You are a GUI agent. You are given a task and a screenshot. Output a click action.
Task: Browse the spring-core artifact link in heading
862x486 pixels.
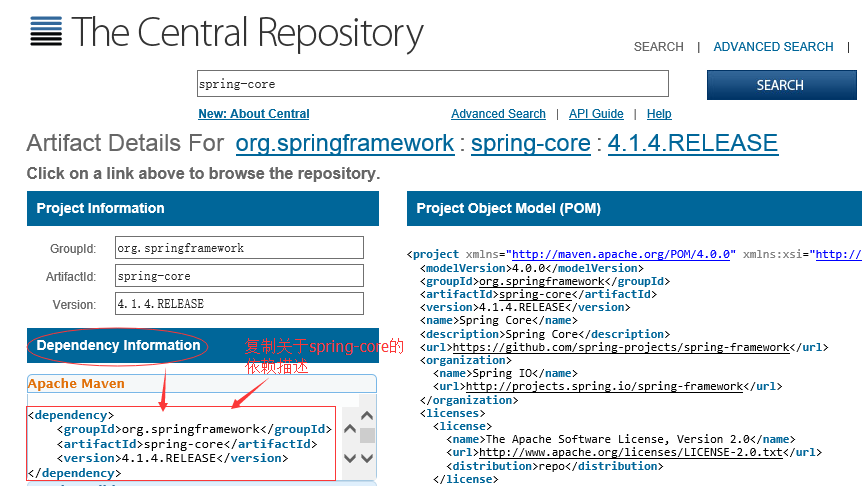click(531, 143)
